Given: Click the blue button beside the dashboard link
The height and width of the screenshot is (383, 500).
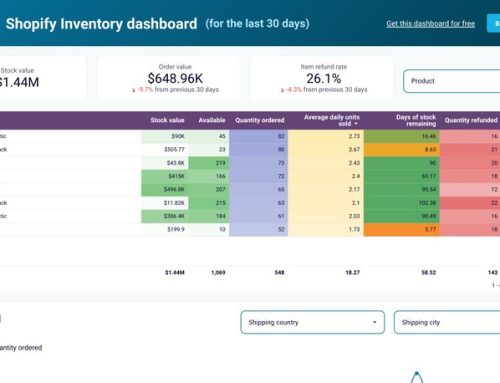Looking at the screenshot, I should pyautogui.click(x=494, y=23).
